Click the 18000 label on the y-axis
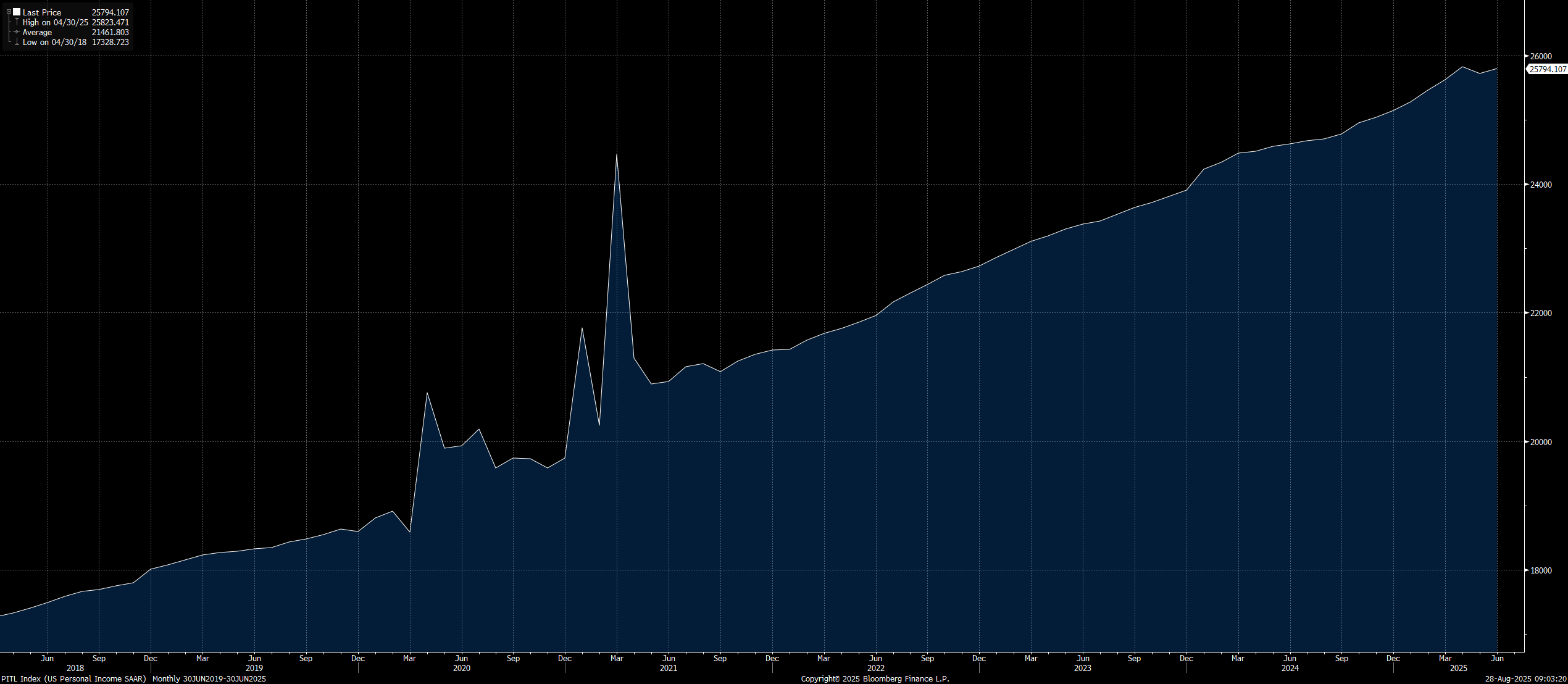 pos(1541,570)
